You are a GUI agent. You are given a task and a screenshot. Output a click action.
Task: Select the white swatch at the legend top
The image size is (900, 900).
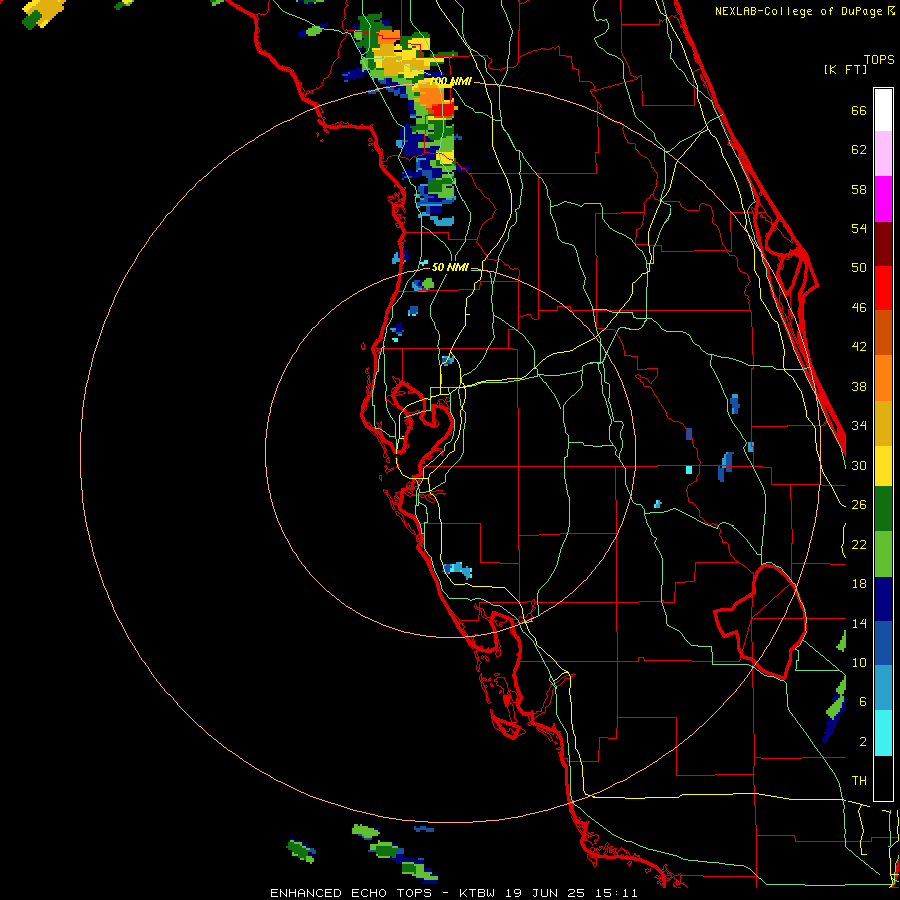pos(883,110)
